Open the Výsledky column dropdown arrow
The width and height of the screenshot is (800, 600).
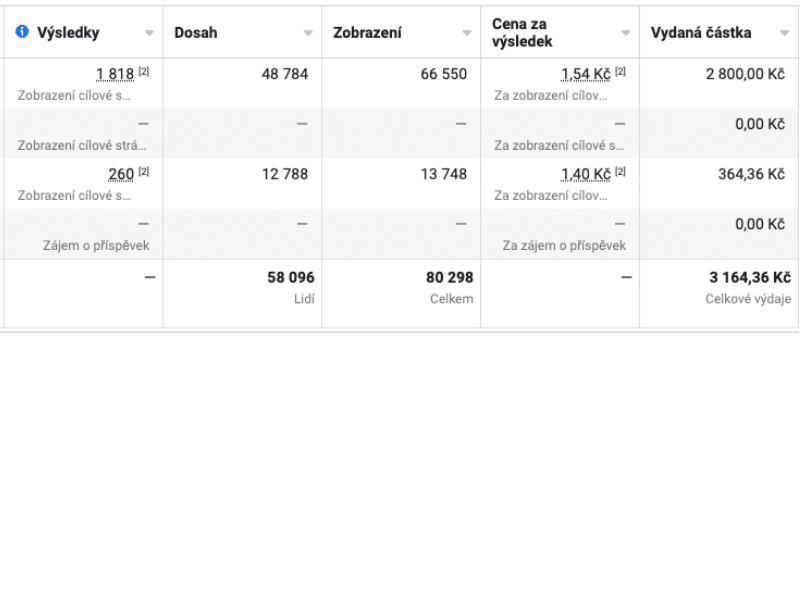[x=149, y=33]
